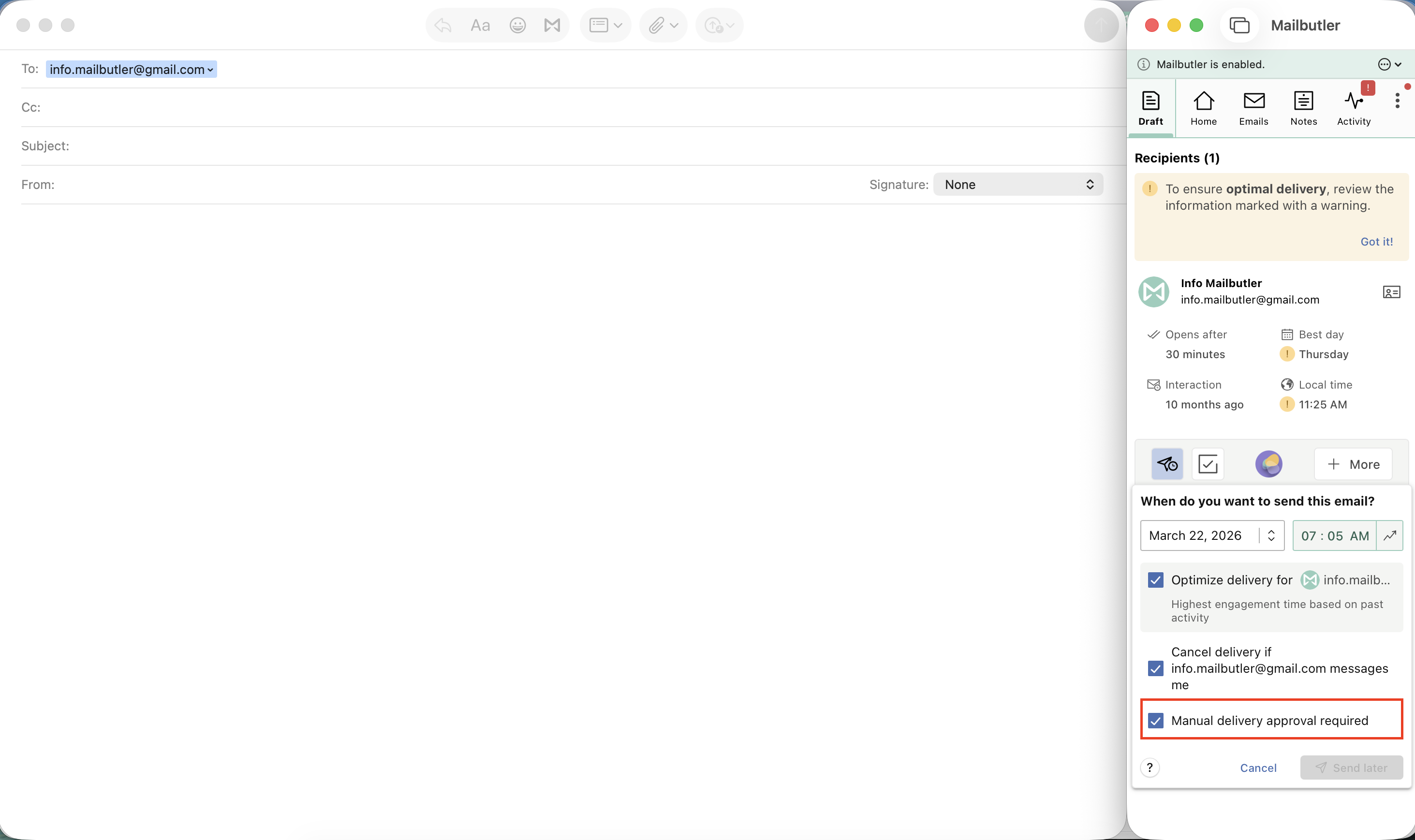This screenshot has width=1415, height=840.
Task: Click the Best day calendar icon
Action: pos(1286,334)
